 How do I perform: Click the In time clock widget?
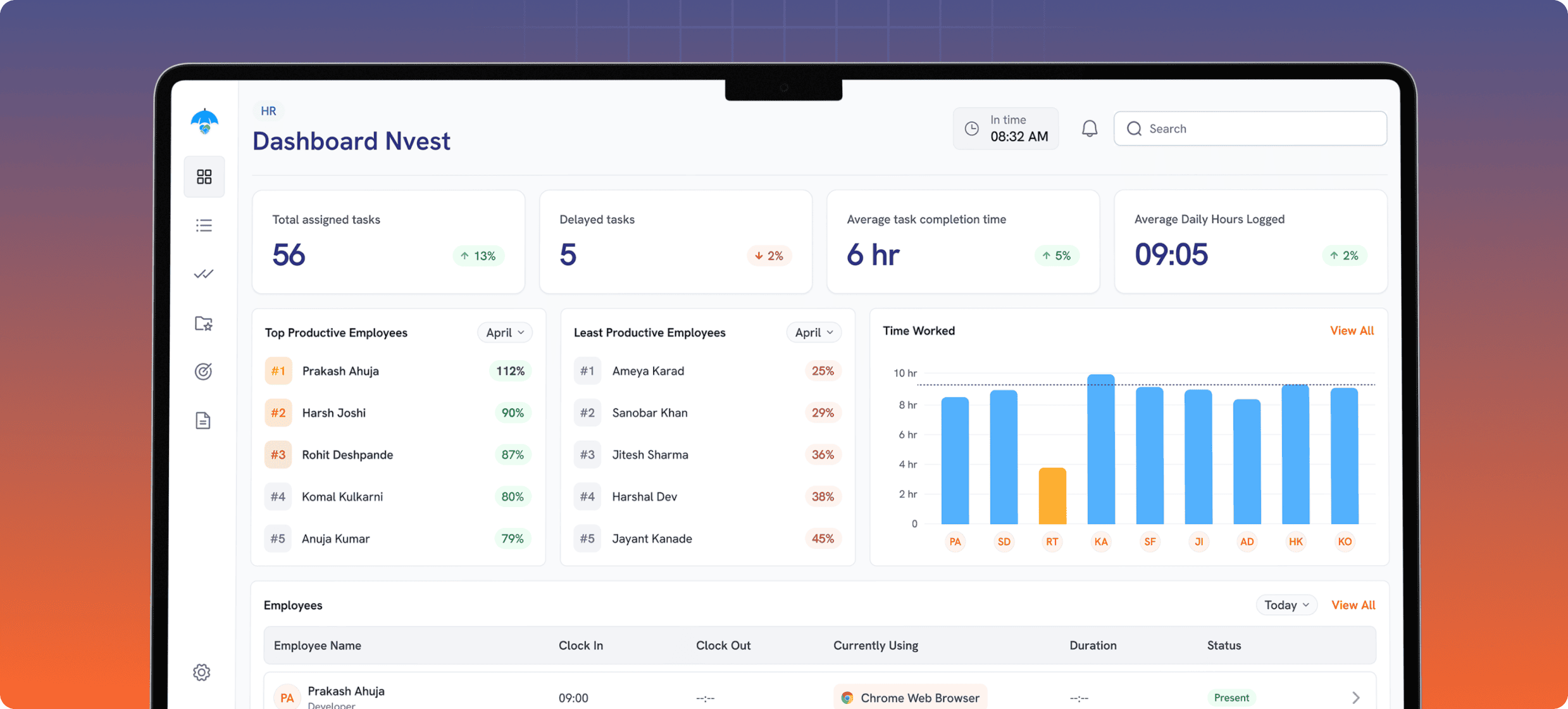click(1005, 129)
